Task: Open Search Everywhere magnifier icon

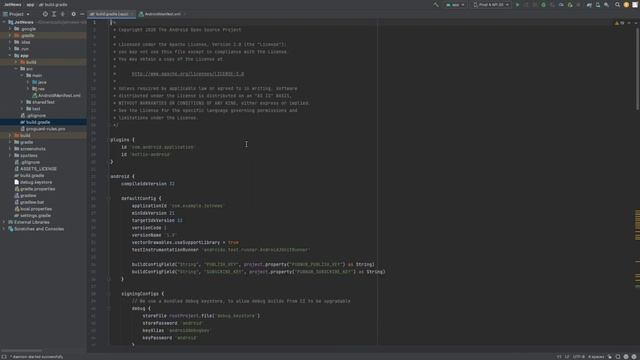Action: (618, 5)
